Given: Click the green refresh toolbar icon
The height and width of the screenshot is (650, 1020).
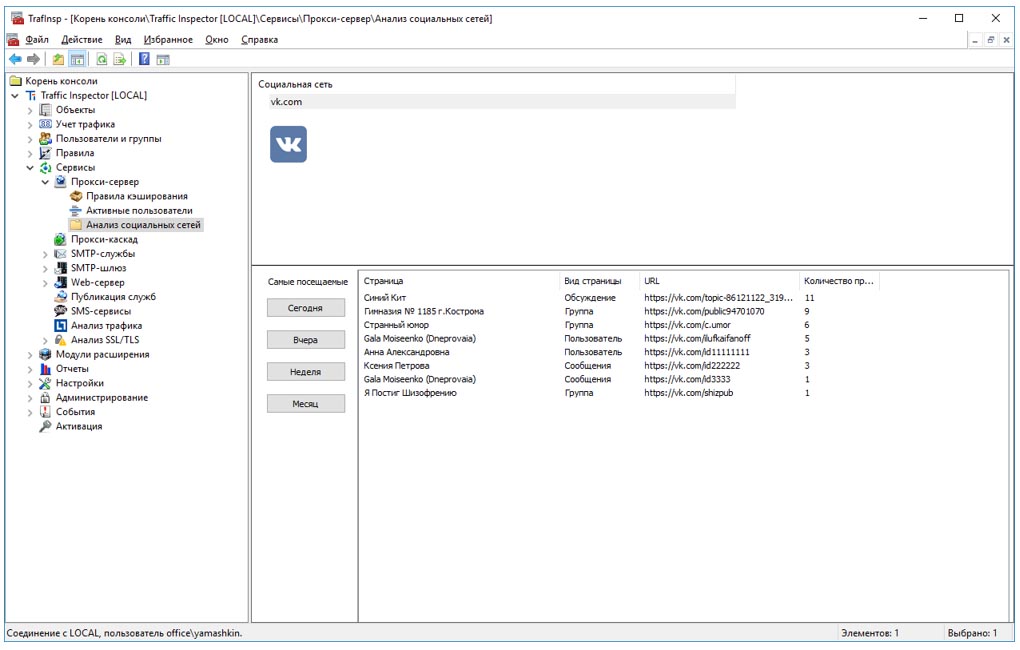Looking at the screenshot, I should (101, 59).
